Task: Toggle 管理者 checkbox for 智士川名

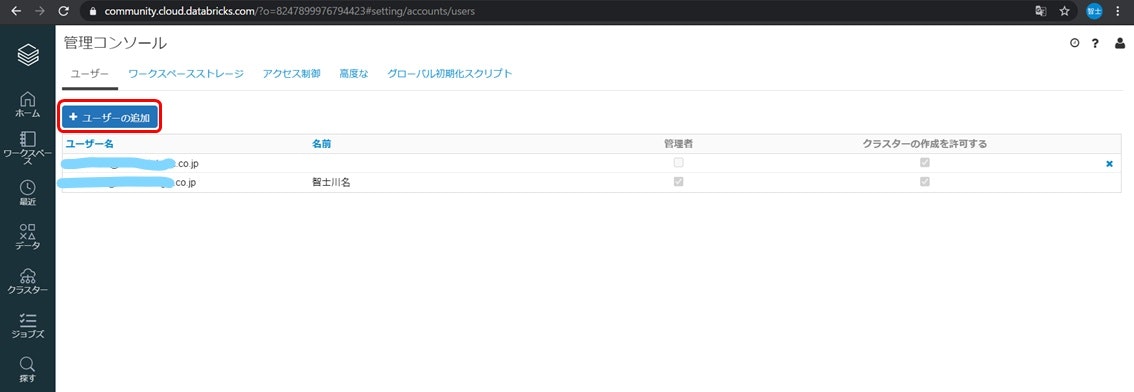Action: click(678, 182)
